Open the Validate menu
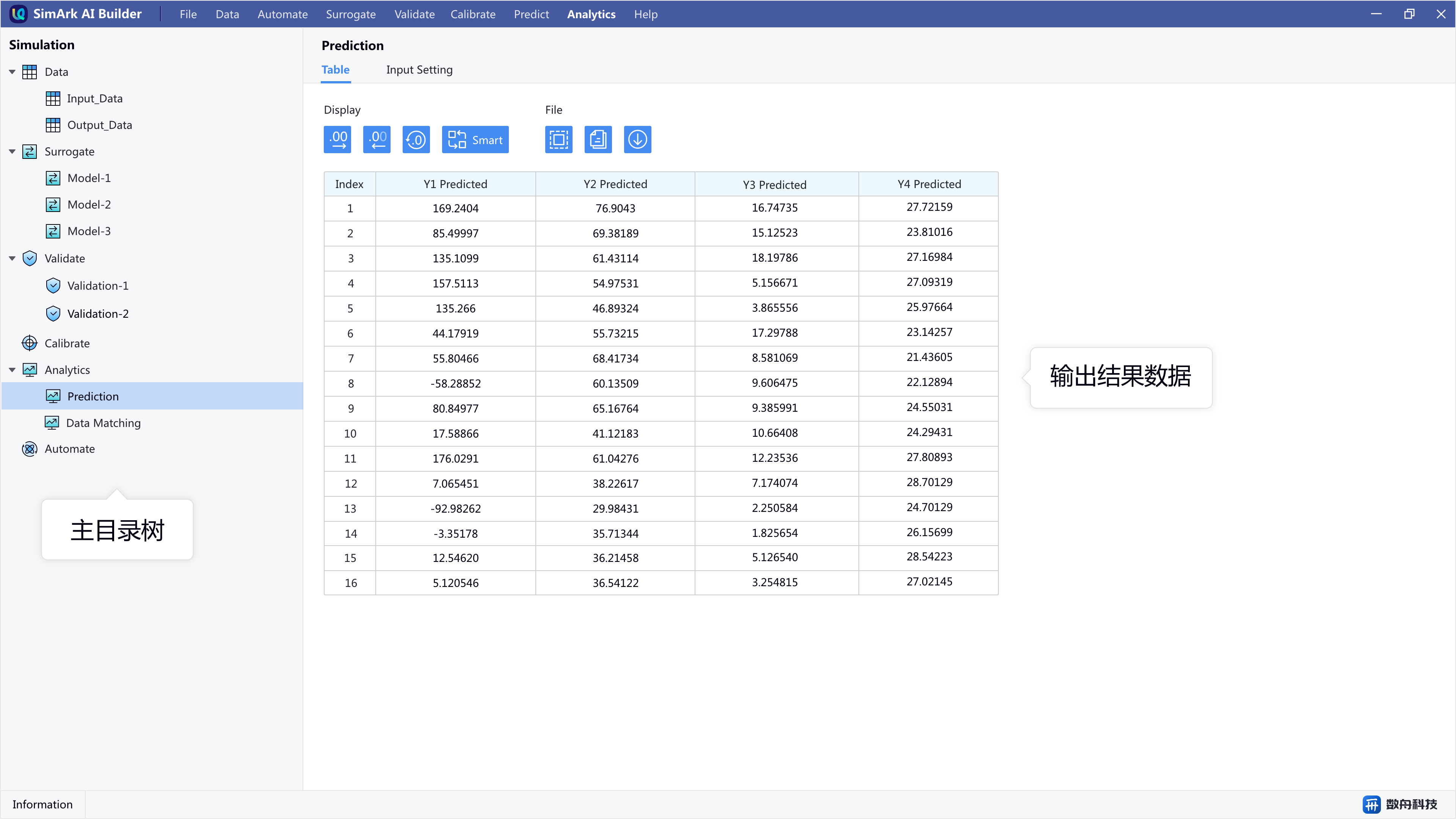 coord(414,14)
